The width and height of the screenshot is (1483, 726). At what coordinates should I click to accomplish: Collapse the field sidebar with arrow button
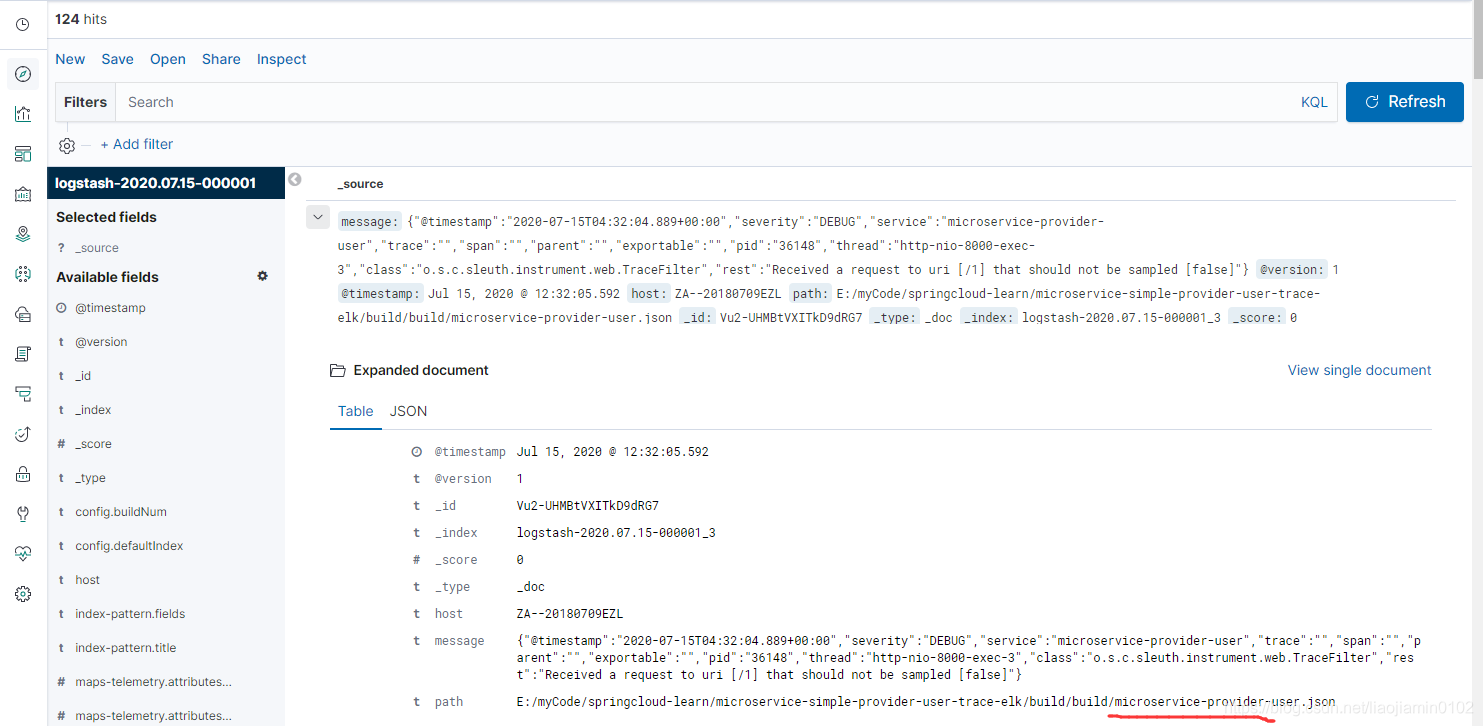click(295, 180)
